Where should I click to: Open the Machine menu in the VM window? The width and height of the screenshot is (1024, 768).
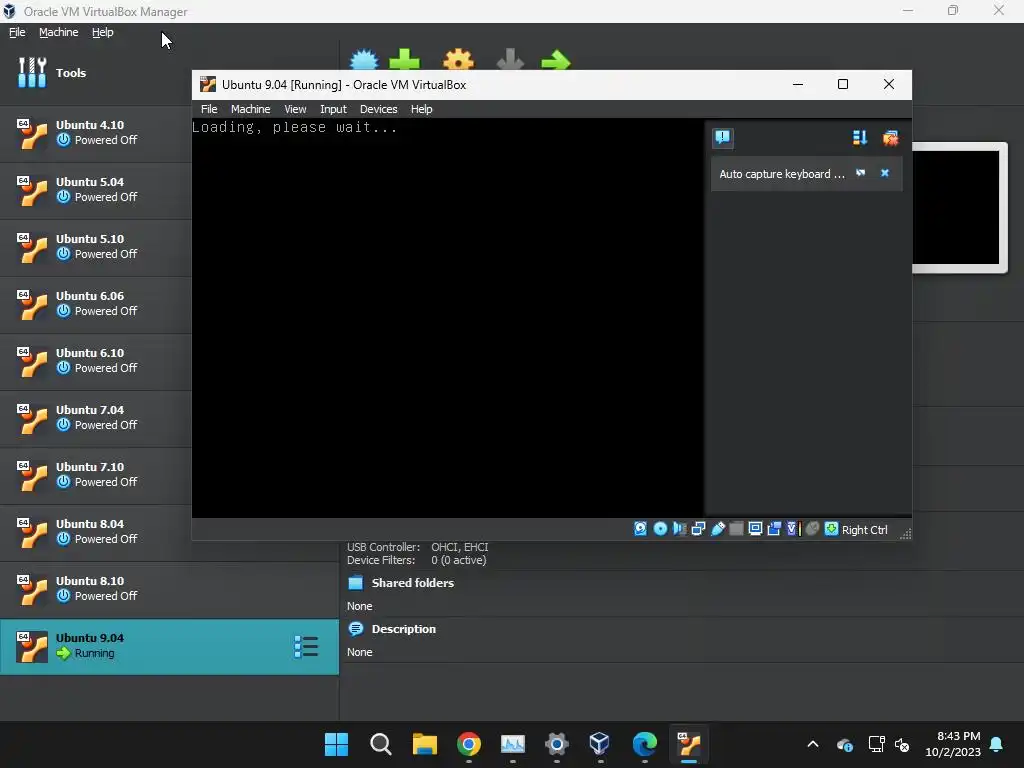tap(250, 109)
